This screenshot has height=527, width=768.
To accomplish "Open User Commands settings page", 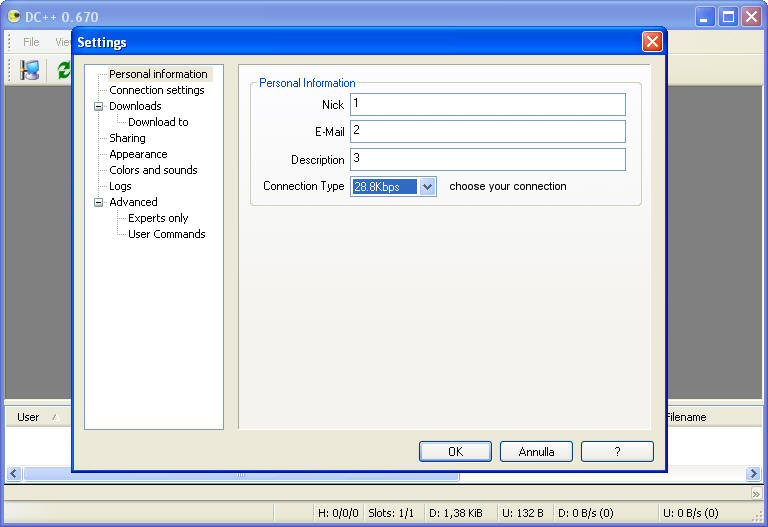I will point(166,234).
